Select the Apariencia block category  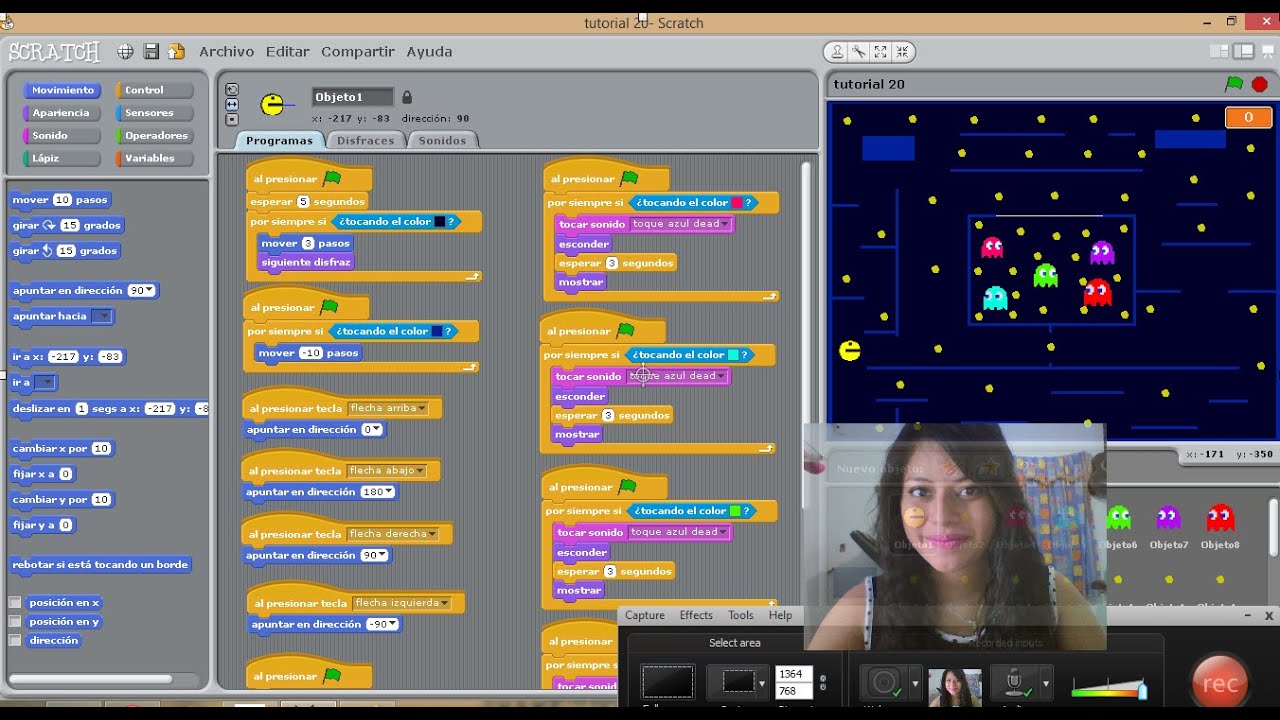[61, 113]
